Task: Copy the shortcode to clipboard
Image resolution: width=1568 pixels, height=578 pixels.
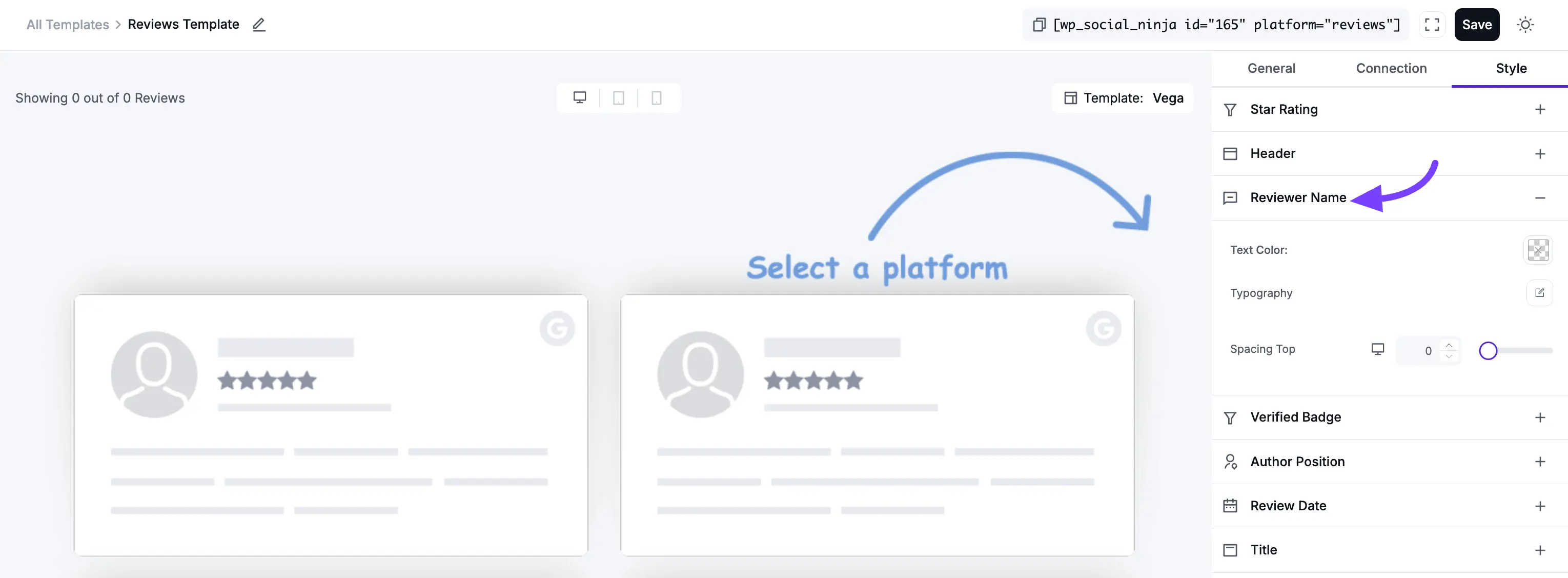Action: pyautogui.click(x=1038, y=25)
